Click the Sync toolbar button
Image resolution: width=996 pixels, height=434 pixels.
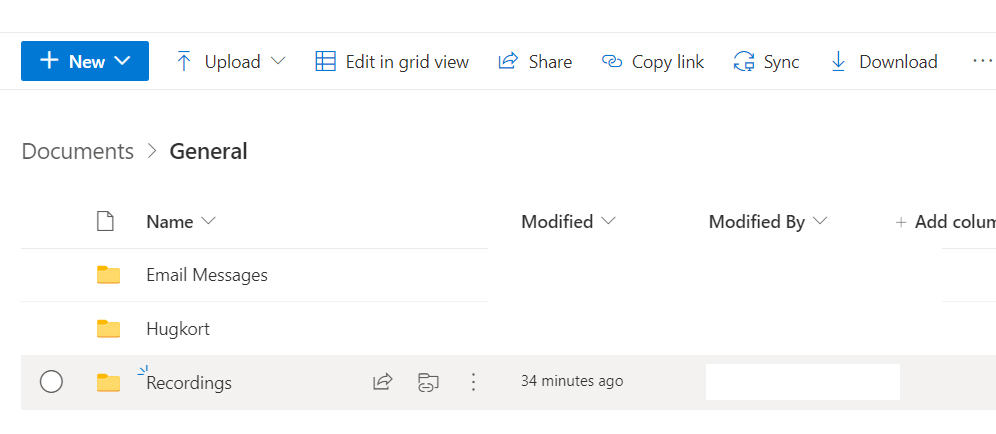tap(766, 61)
